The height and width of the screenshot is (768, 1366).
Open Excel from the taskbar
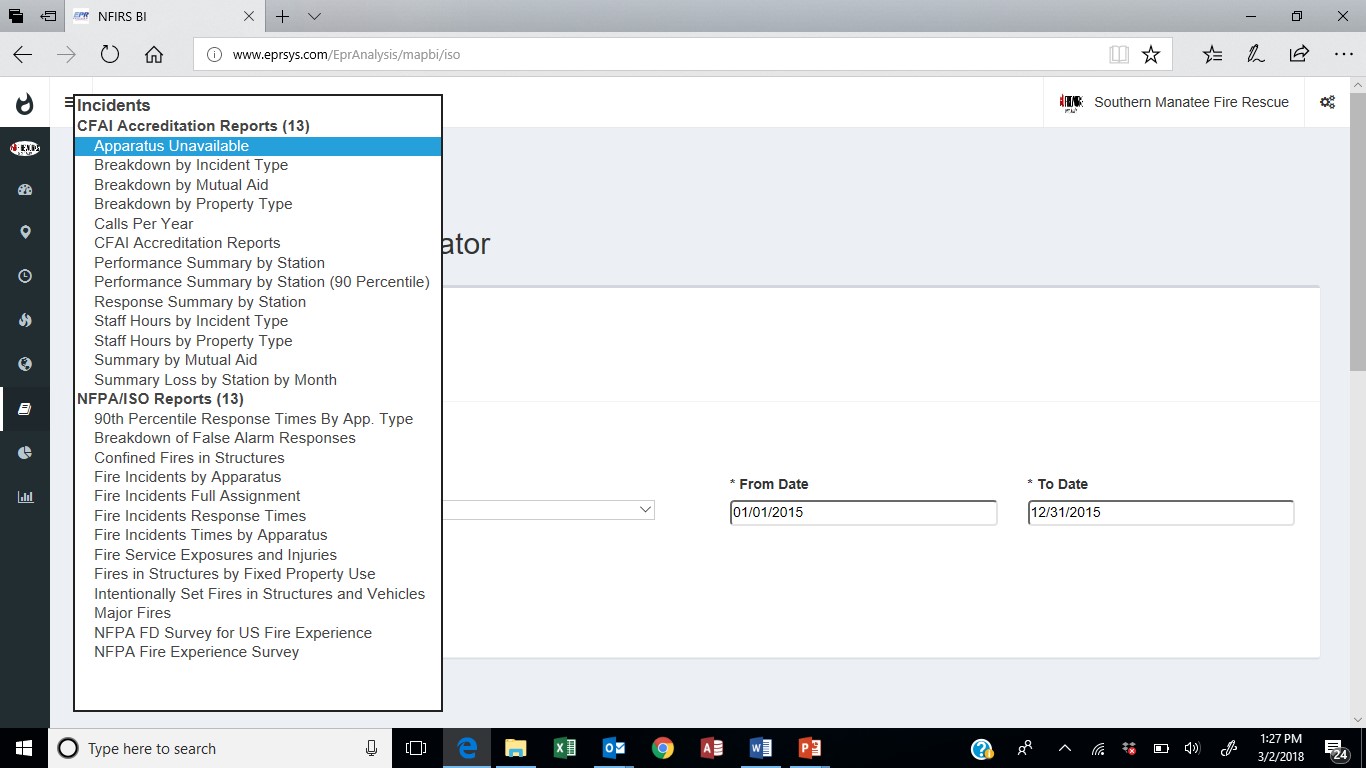(564, 748)
